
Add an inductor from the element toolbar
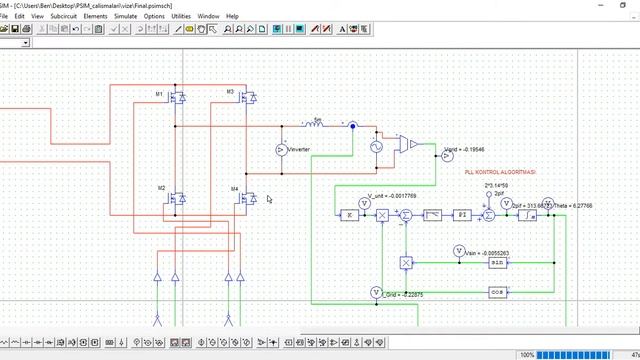tap(15, 342)
